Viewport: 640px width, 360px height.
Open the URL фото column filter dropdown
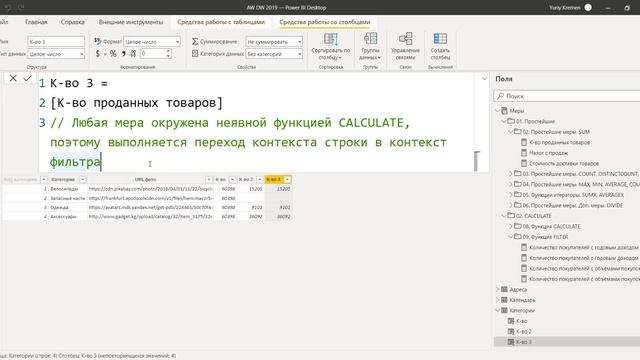coord(209,180)
